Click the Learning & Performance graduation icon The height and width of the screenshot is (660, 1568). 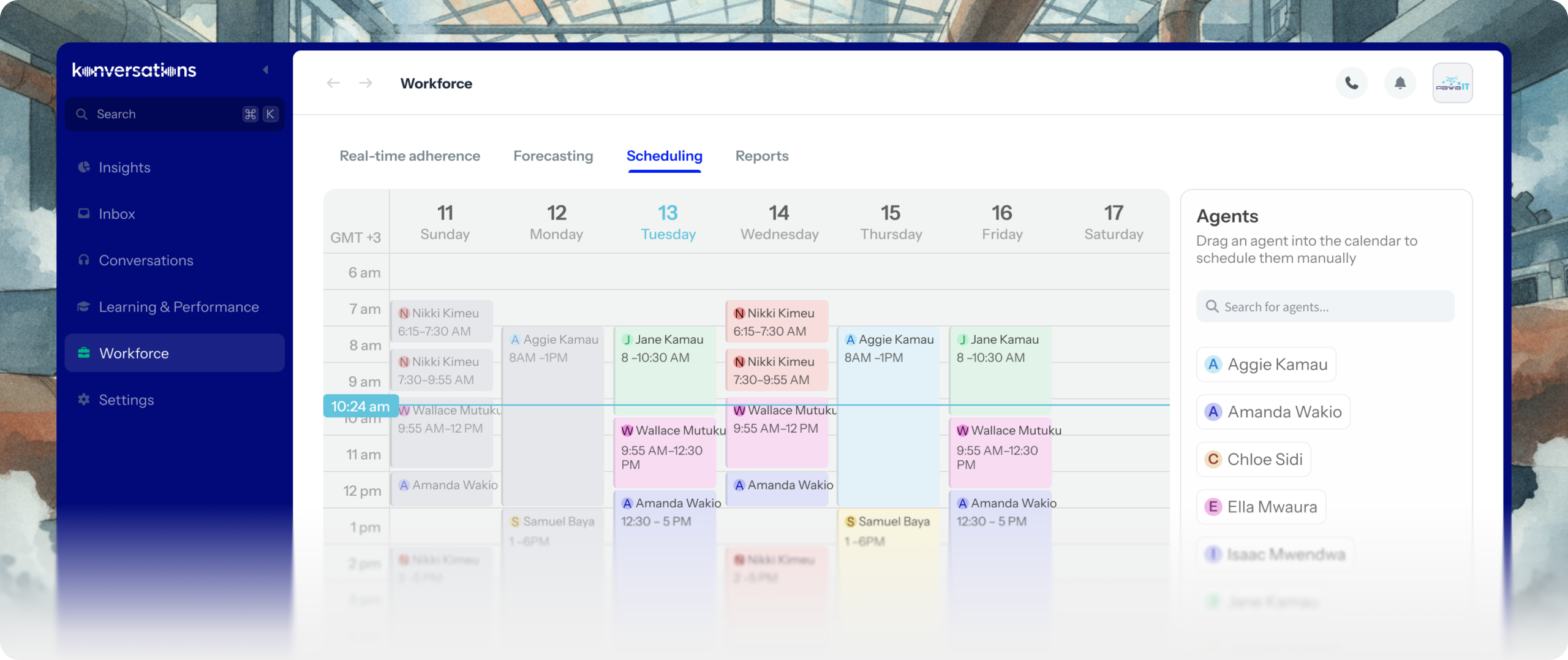[x=84, y=306]
